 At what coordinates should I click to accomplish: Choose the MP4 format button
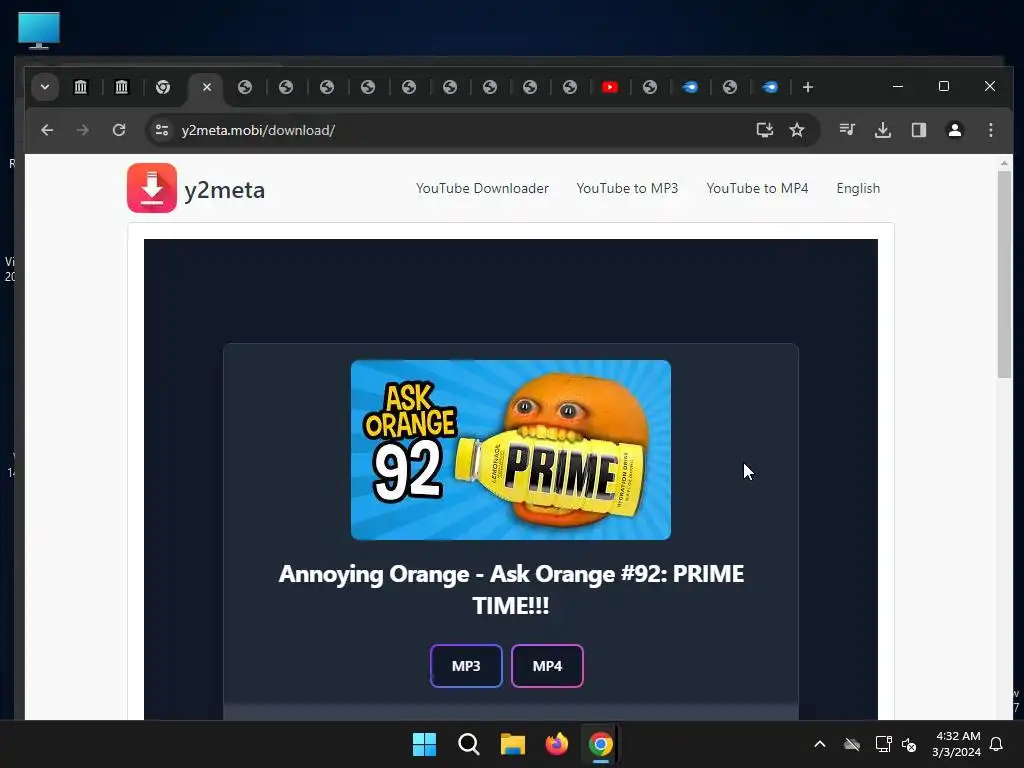pyautogui.click(x=547, y=665)
